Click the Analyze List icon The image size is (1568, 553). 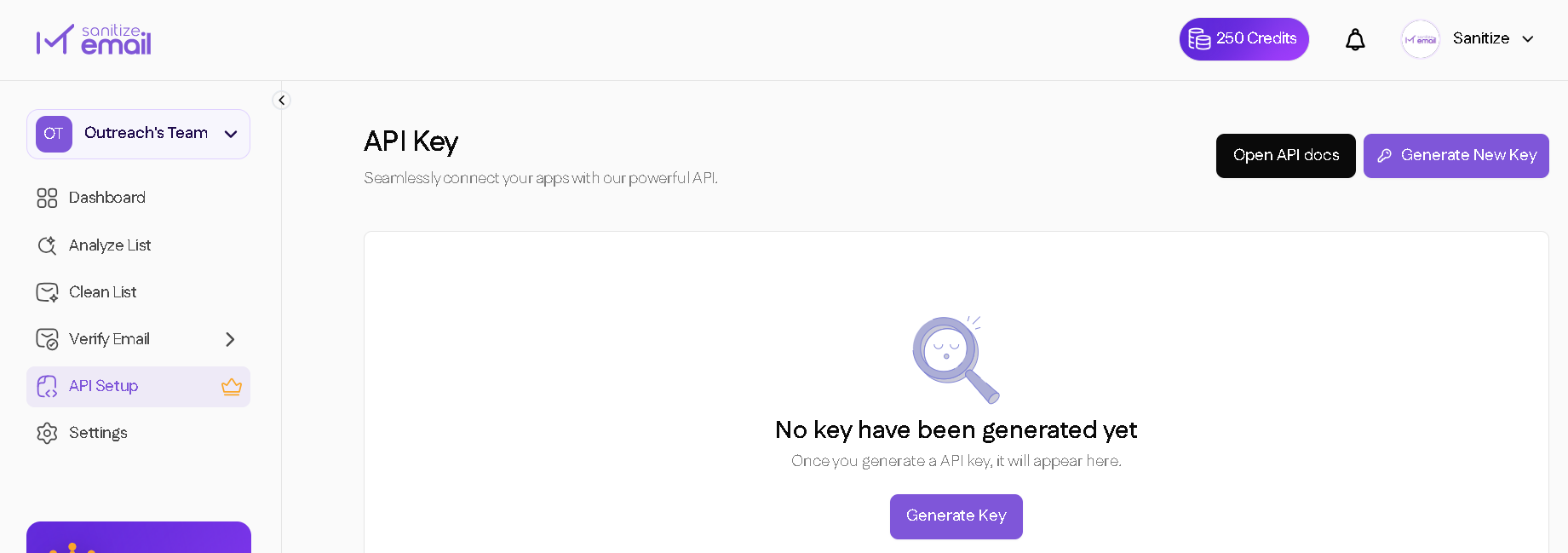point(47,245)
